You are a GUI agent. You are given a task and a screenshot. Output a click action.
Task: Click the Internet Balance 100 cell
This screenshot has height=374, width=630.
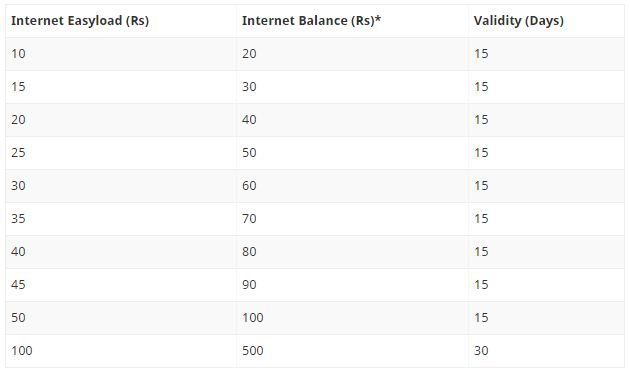(352, 318)
